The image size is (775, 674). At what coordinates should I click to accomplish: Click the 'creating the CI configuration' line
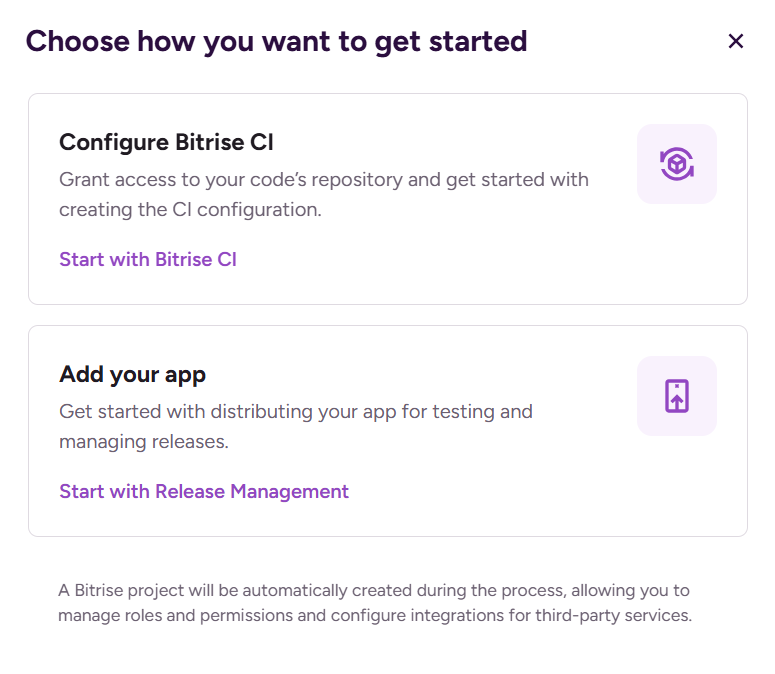tap(190, 210)
